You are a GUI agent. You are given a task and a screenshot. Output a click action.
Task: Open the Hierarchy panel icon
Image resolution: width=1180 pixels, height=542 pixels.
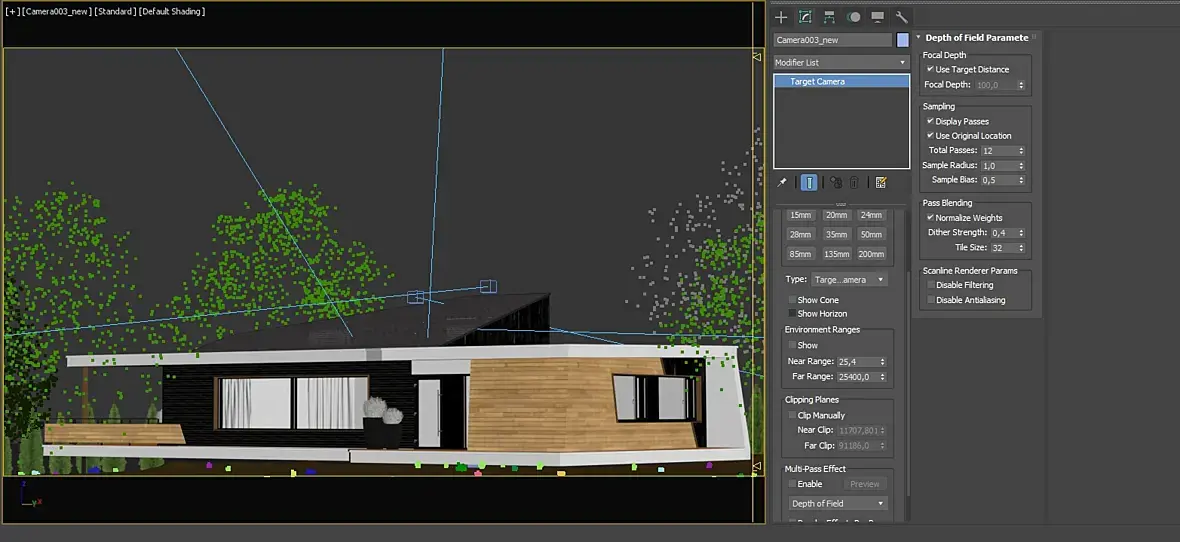click(x=830, y=17)
